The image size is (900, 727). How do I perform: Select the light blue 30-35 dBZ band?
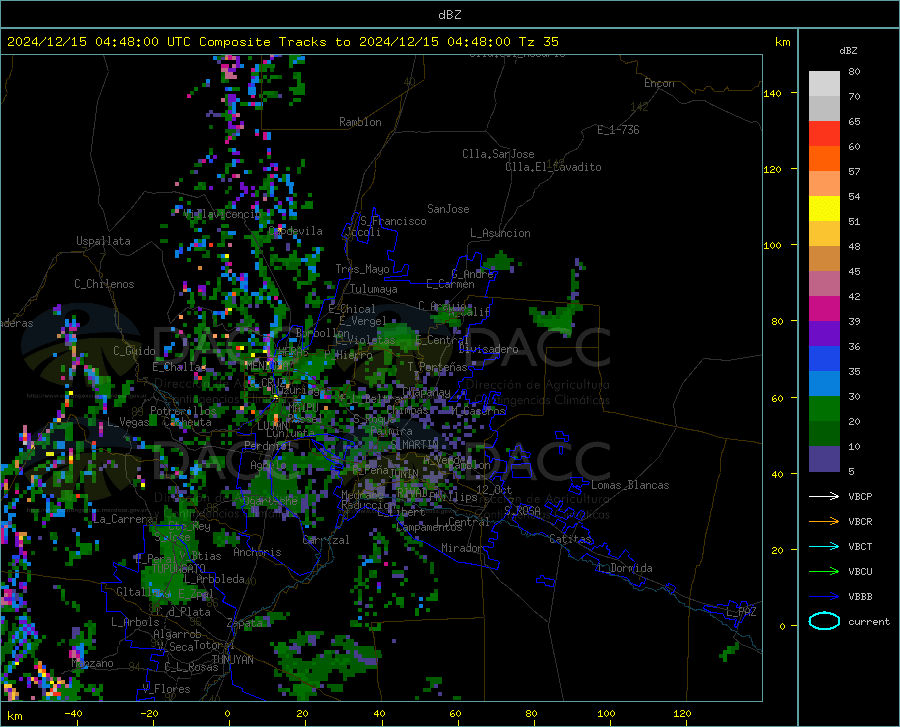[824, 384]
